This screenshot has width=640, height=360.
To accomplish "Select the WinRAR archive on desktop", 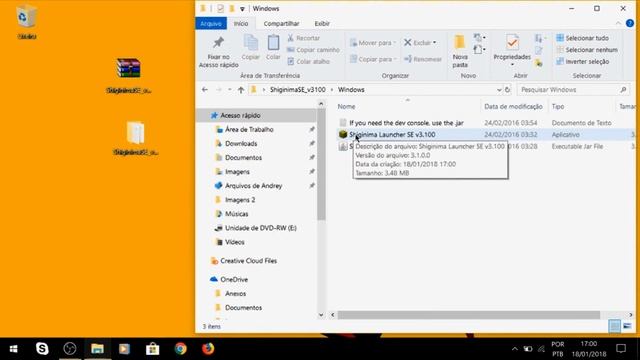I will coord(129,76).
